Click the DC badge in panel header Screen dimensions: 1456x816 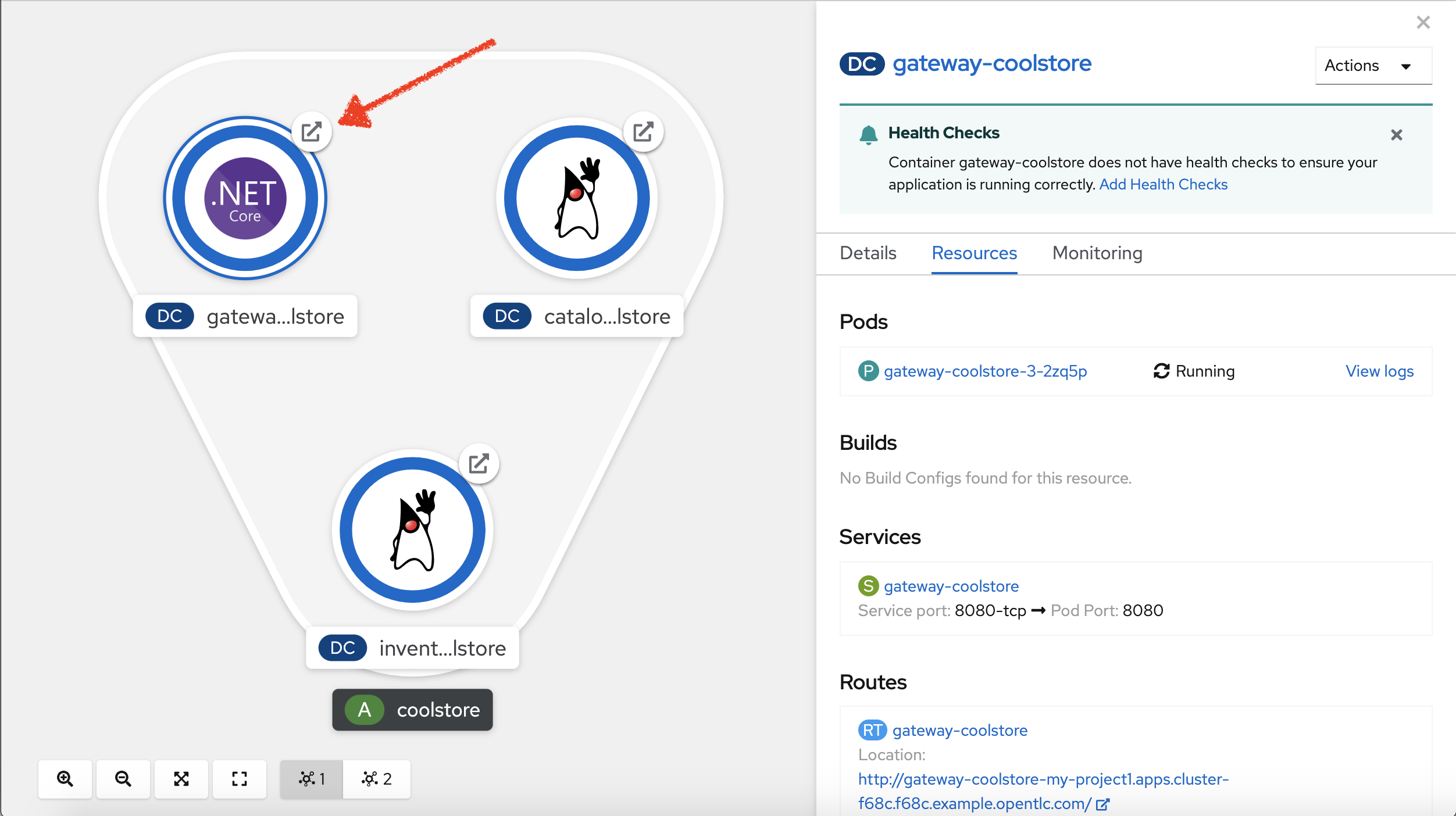(862, 63)
